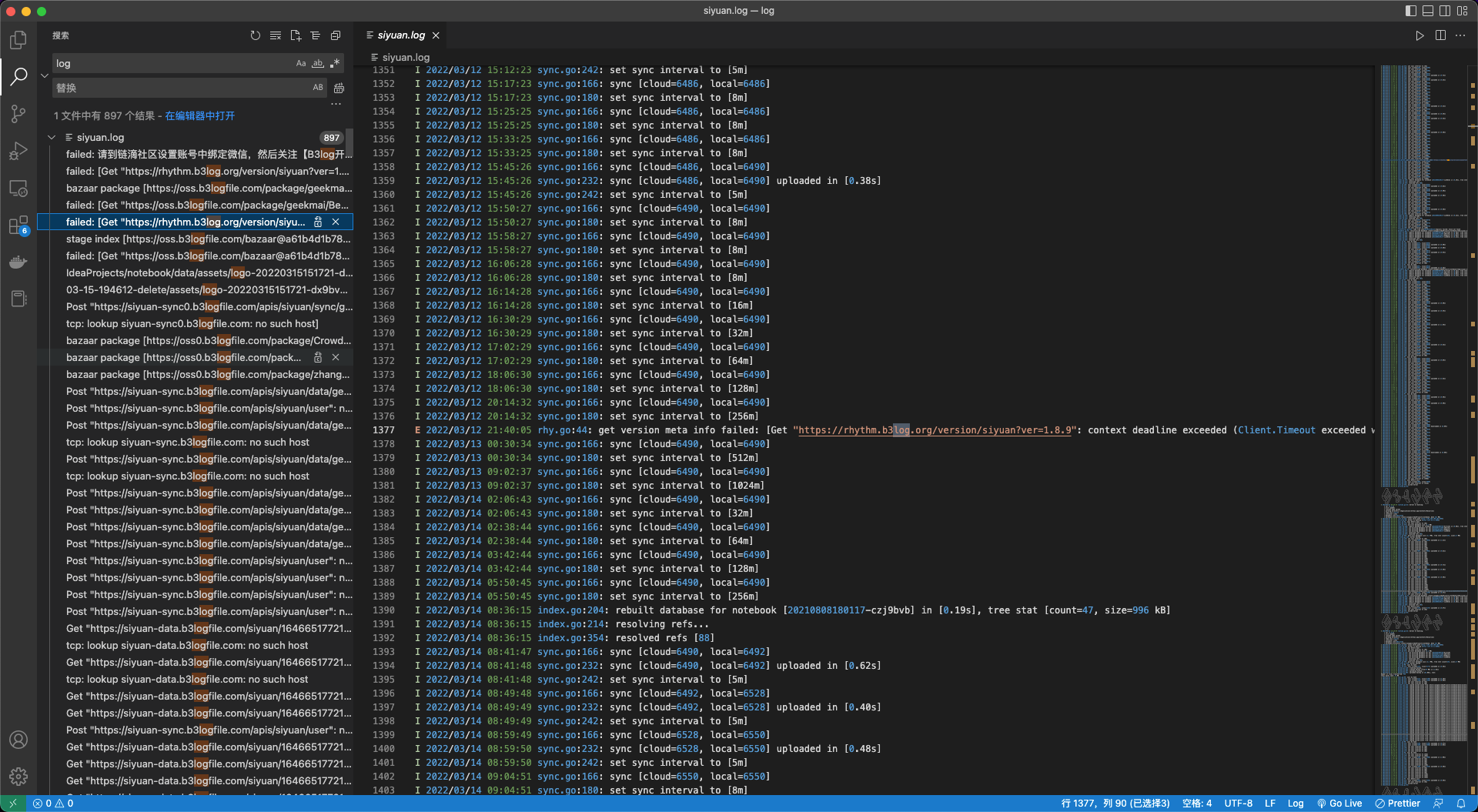Open the Run and Debug view
This screenshot has height=812, width=1478.
[x=18, y=151]
